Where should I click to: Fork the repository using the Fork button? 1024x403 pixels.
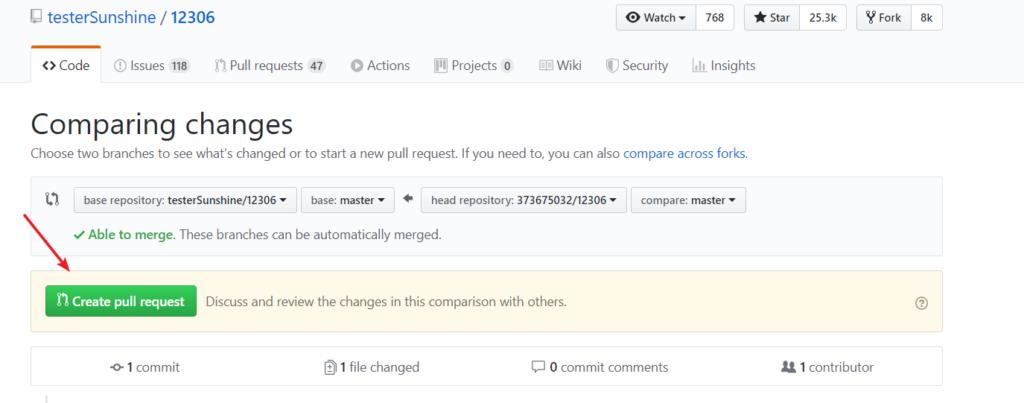coord(884,18)
